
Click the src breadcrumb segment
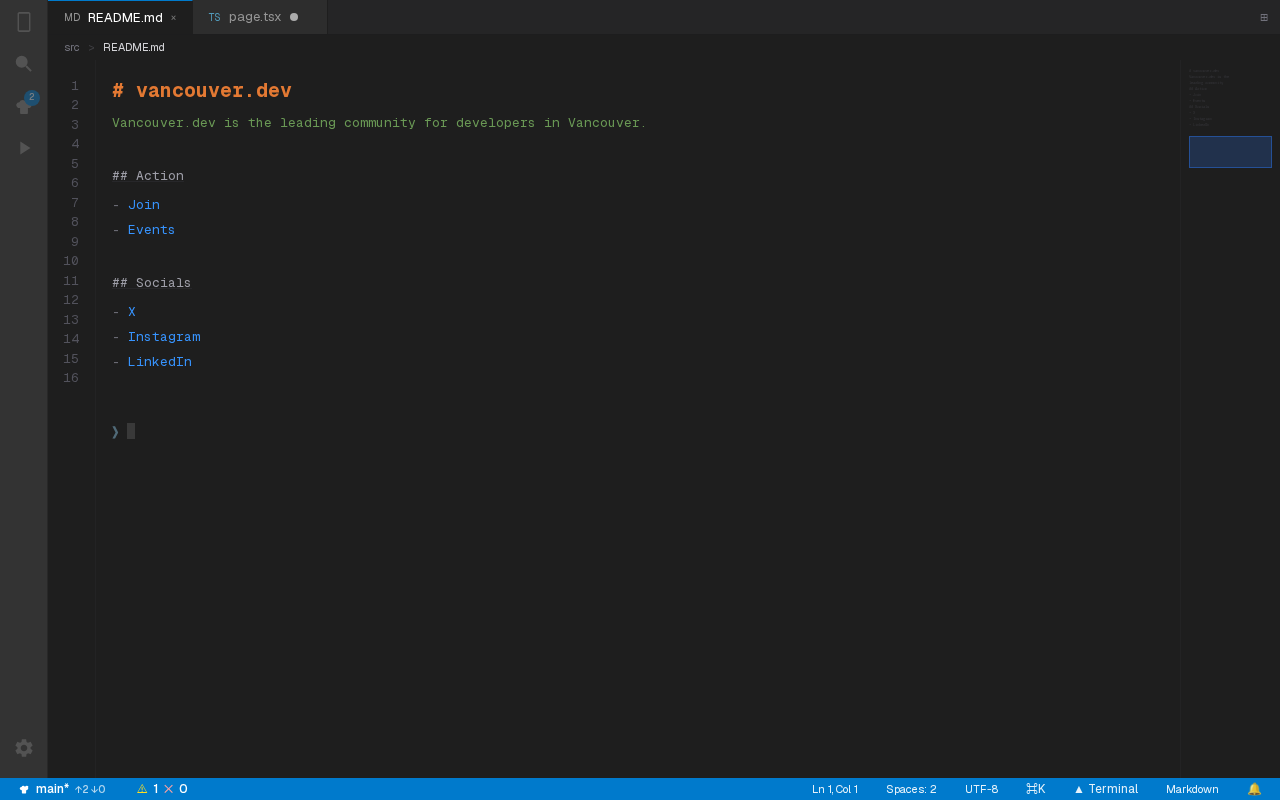[72, 47]
